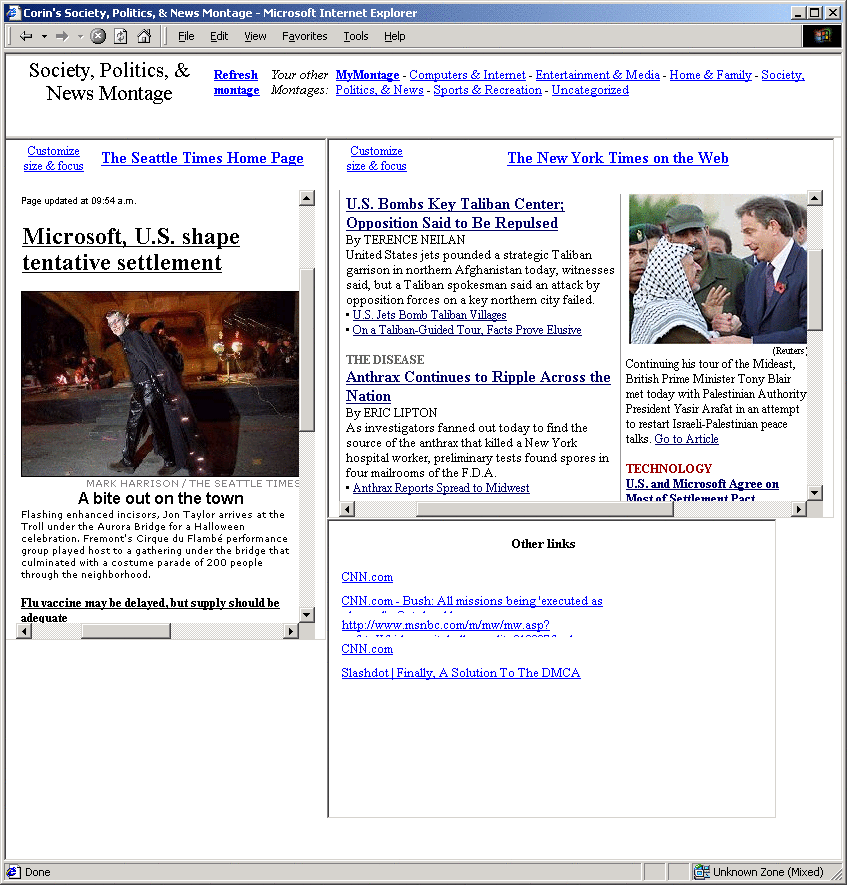
Task: Open The Seattle Times Home Page link
Action: 202,158
